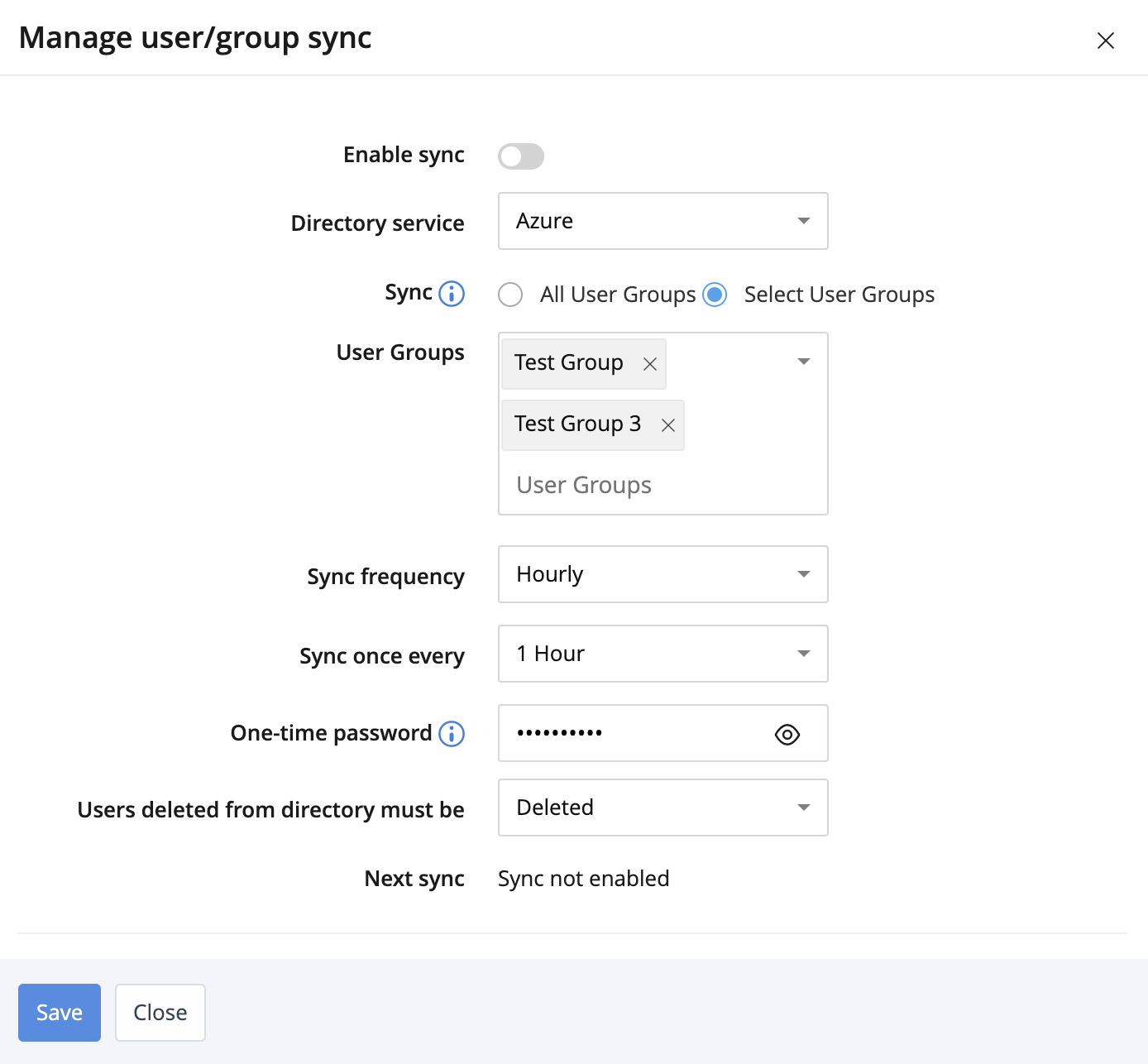Expand the Sync frequency dropdown

coord(662,574)
